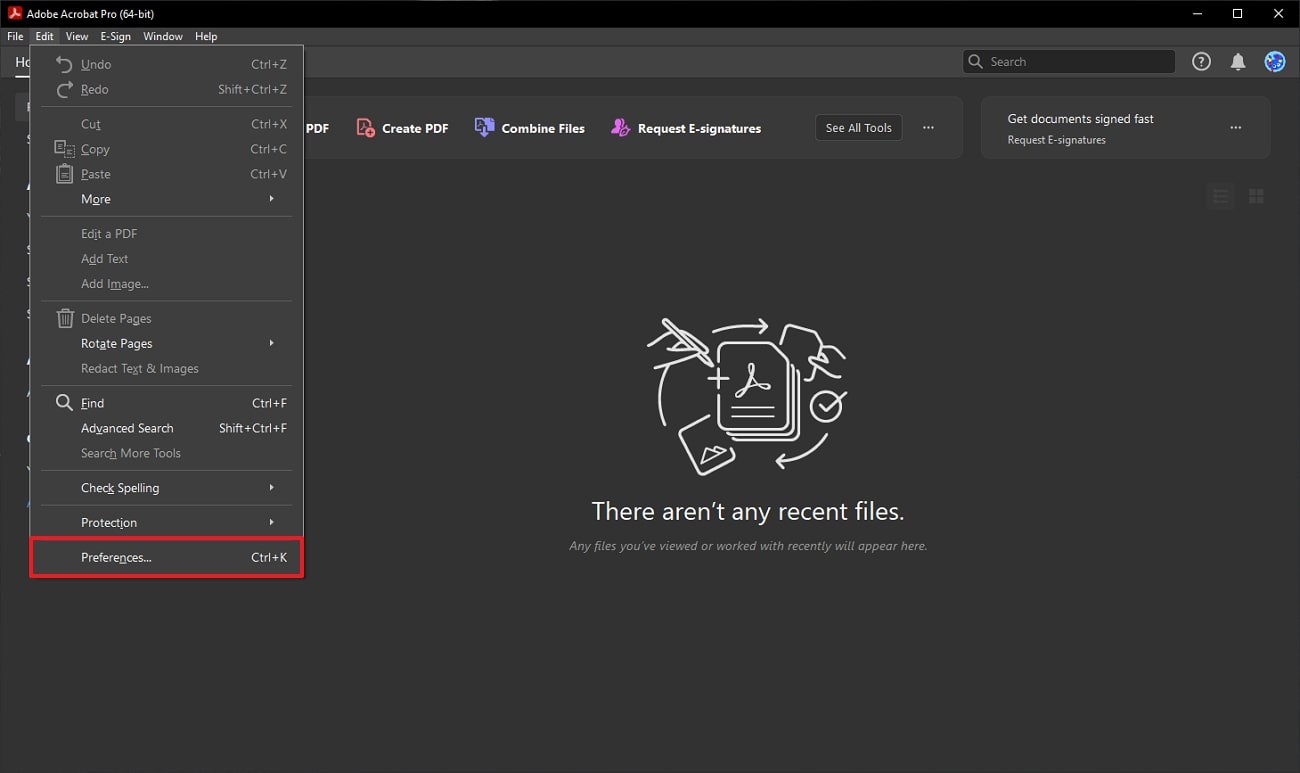1300x773 pixels.
Task: Click the Request E-signatures icon
Action: 620,128
